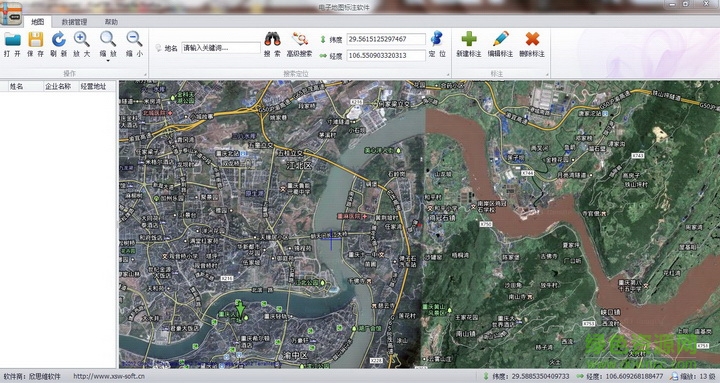Click the 缩放 13级 status text
The width and height of the screenshot is (720, 383).
698,376
